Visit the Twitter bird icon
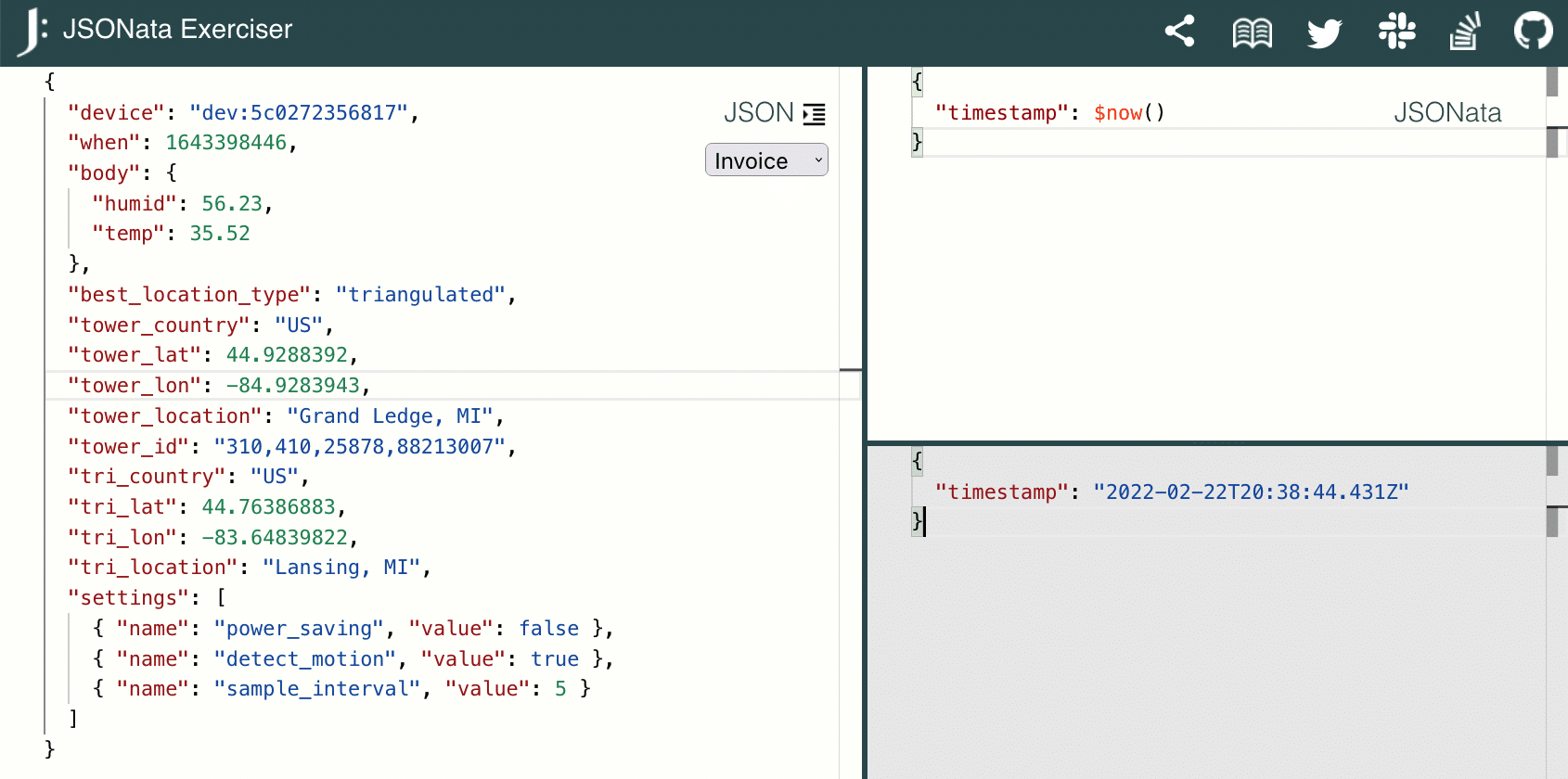This screenshot has height=779, width=1568. [1324, 32]
